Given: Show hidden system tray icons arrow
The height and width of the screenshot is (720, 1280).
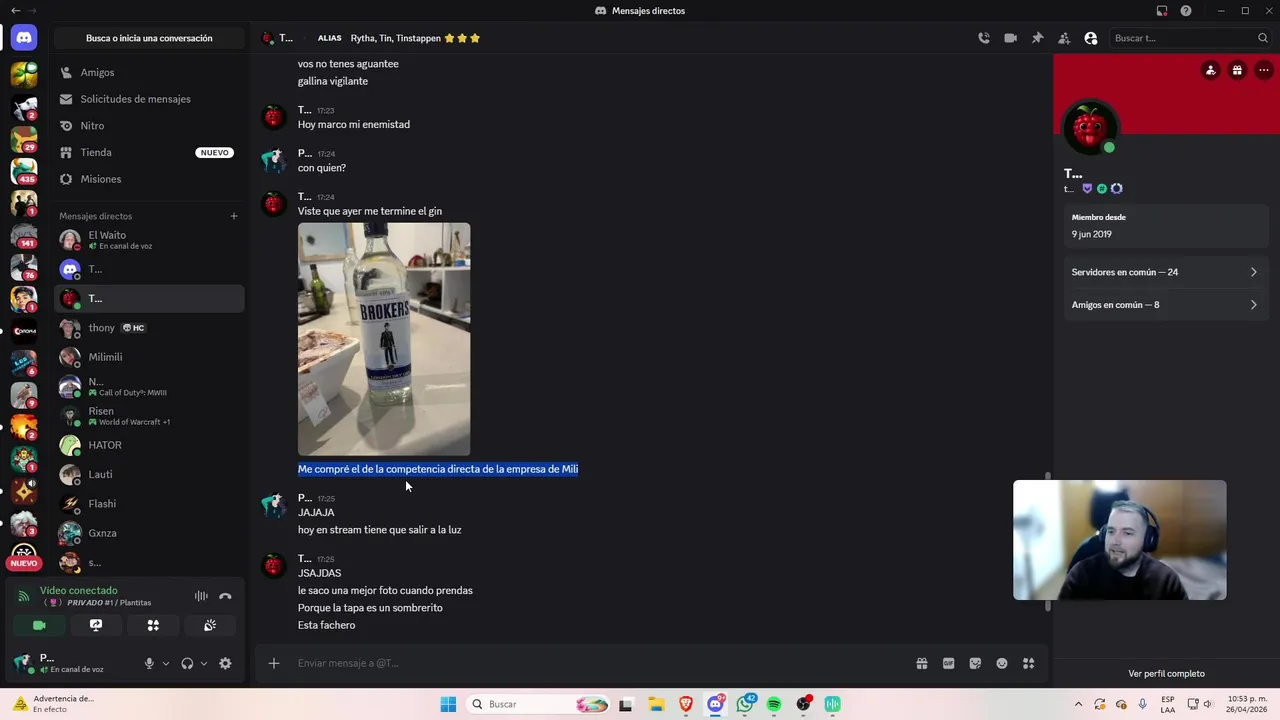Looking at the screenshot, I should pos(1078,704).
